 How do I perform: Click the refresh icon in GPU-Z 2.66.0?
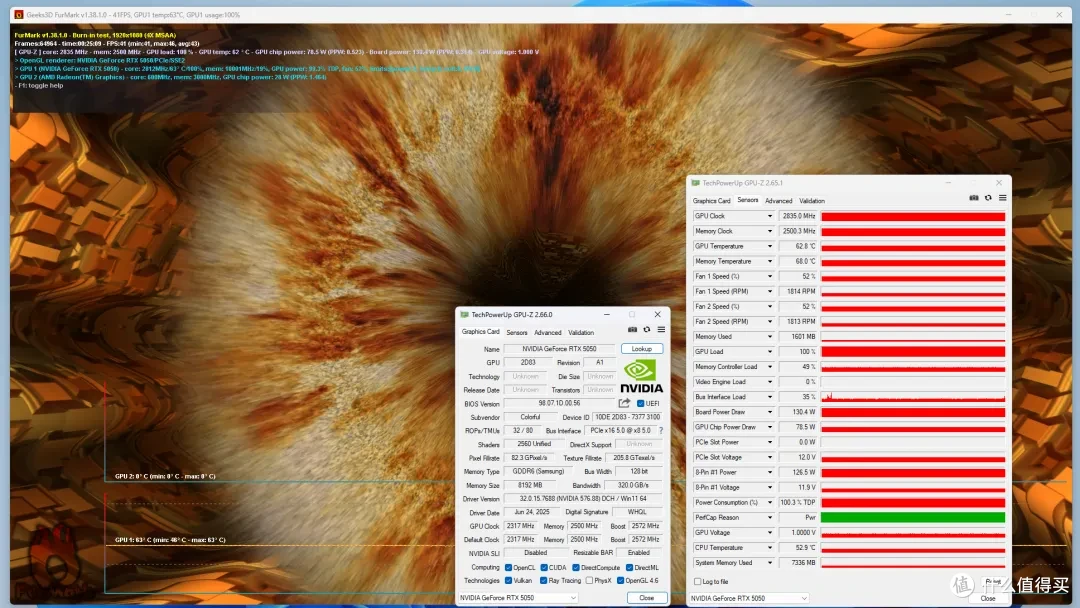pos(647,330)
